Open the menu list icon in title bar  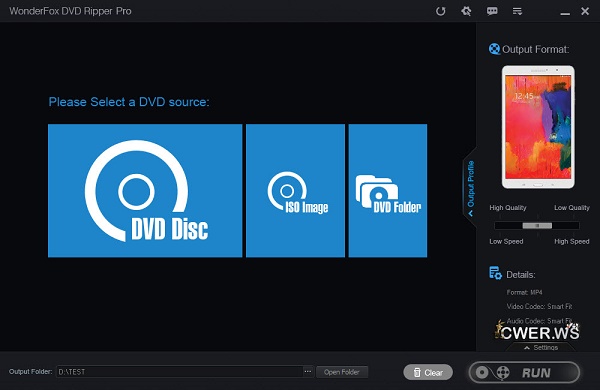(x=517, y=11)
